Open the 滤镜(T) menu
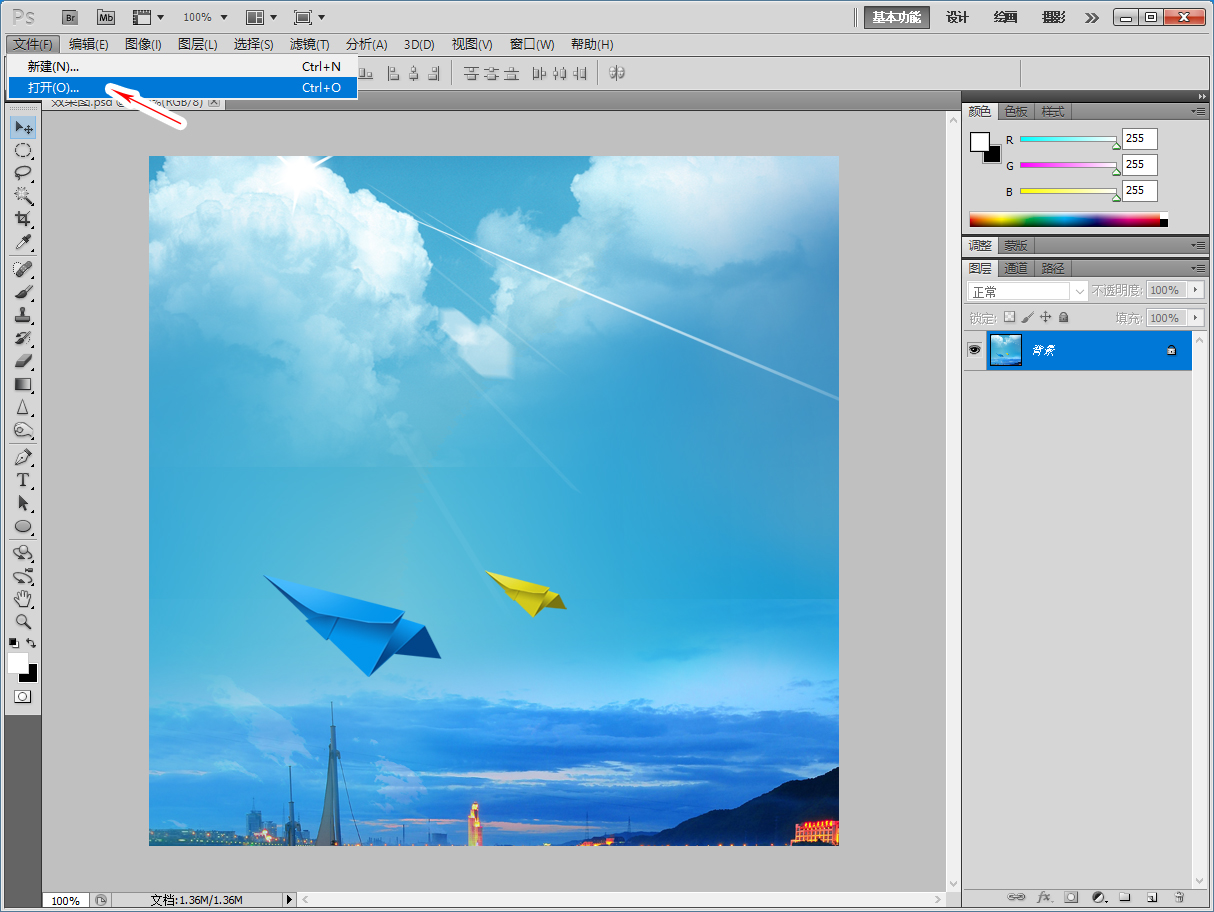 pos(309,44)
